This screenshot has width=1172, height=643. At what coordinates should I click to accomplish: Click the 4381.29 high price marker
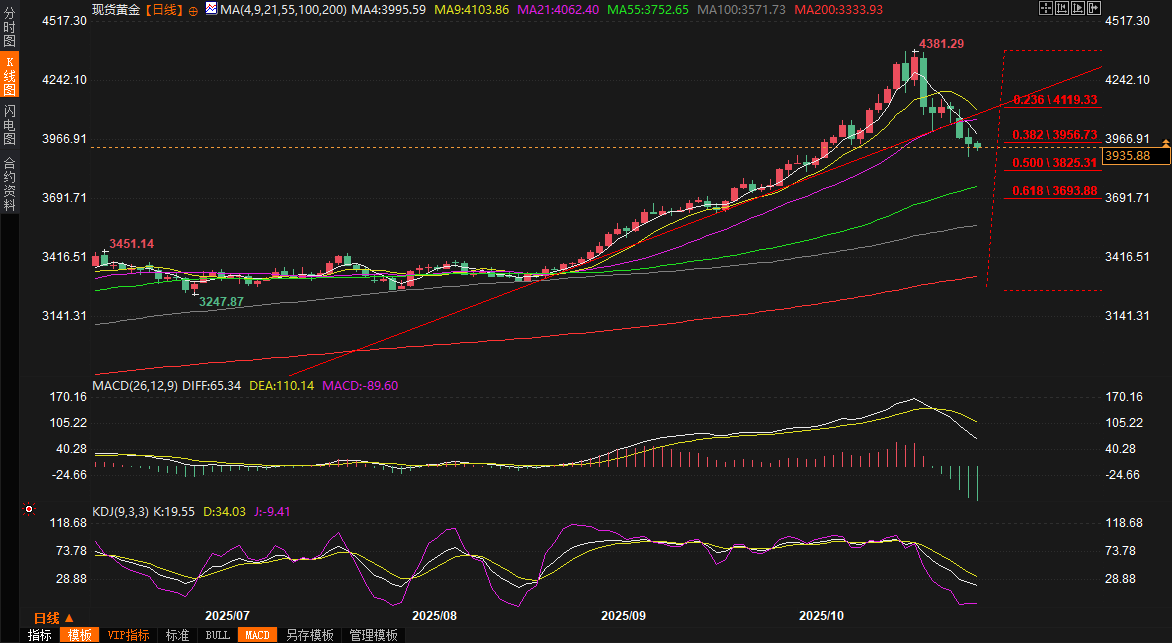943,44
